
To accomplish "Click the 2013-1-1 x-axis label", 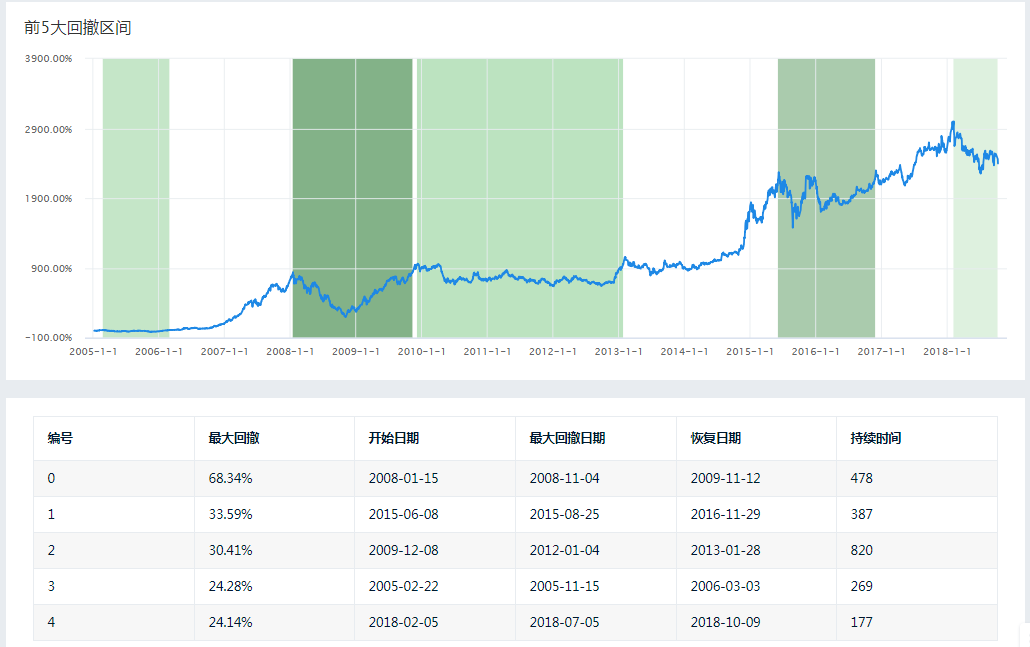I will (x=618, y=351).
